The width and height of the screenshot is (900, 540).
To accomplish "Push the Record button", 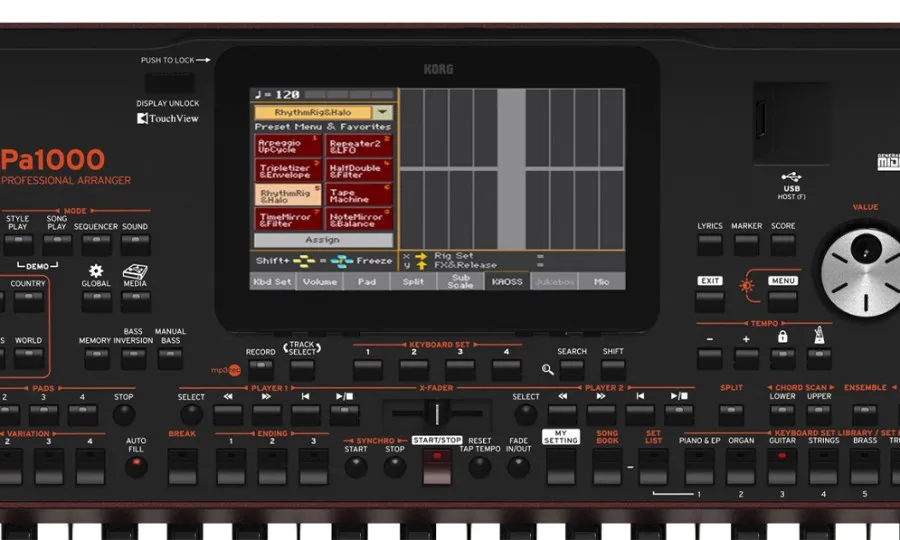I will (x=261, y=370).
